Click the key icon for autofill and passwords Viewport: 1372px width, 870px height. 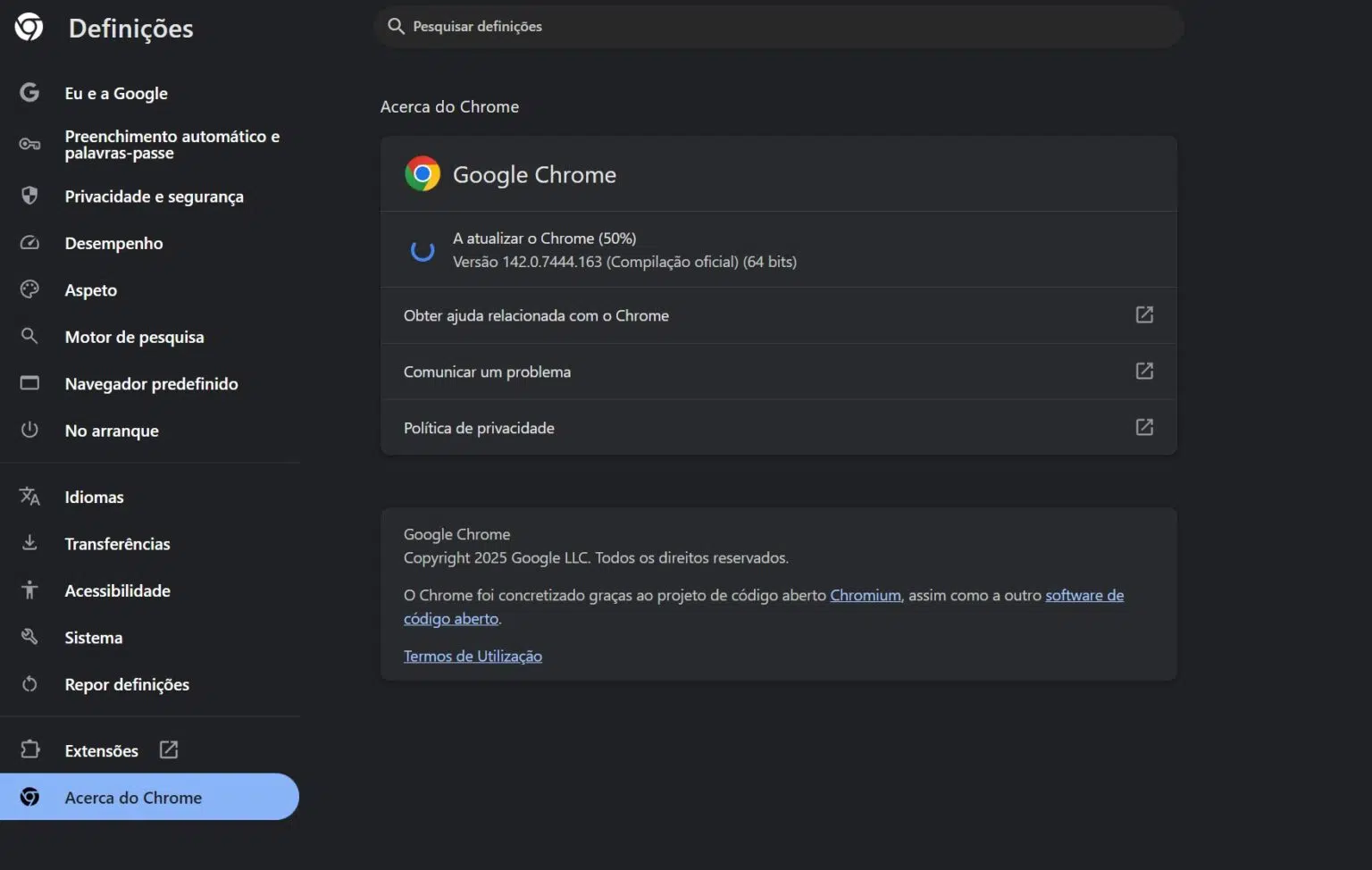tap(29, 144)
